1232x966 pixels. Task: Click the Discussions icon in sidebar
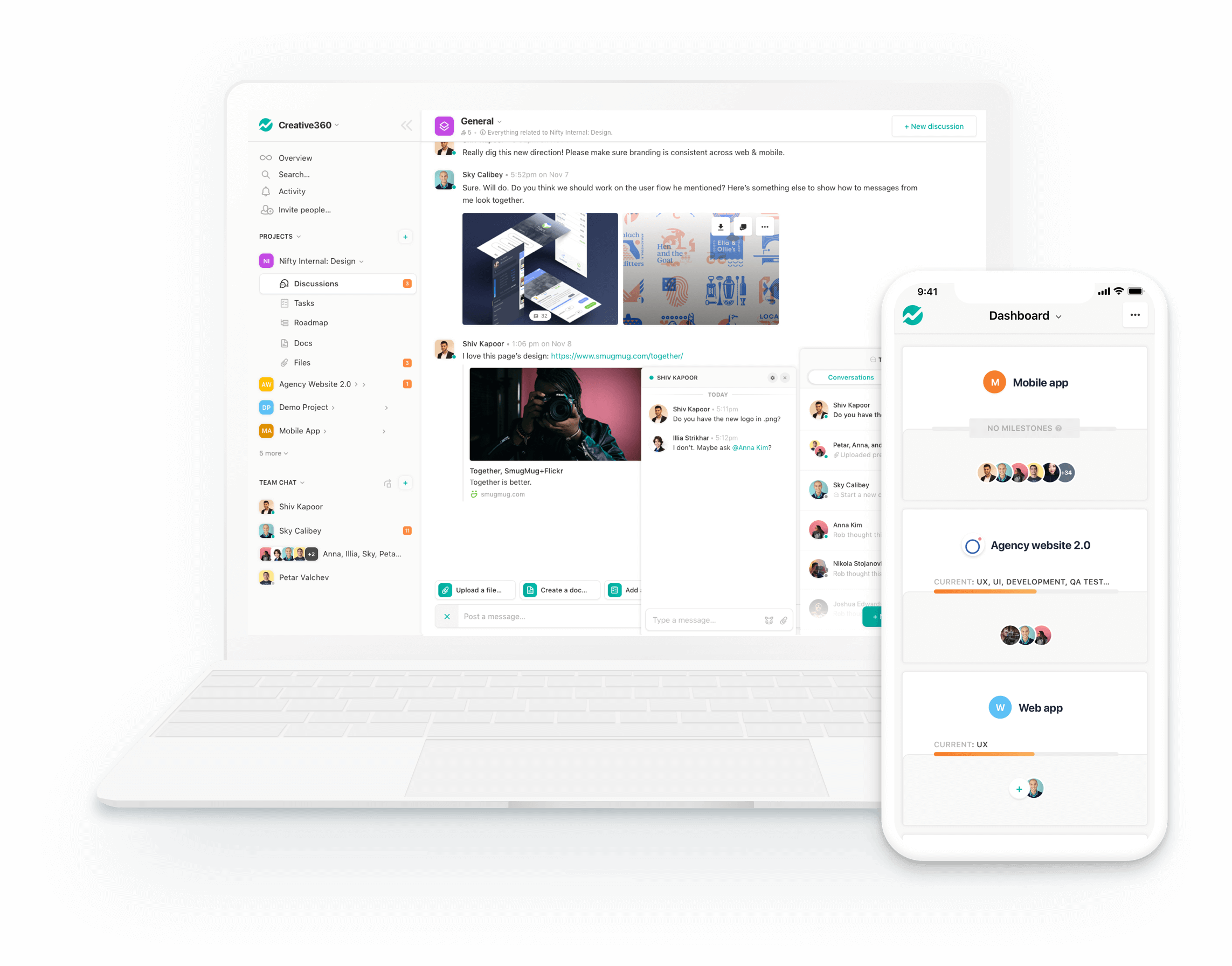284,283
